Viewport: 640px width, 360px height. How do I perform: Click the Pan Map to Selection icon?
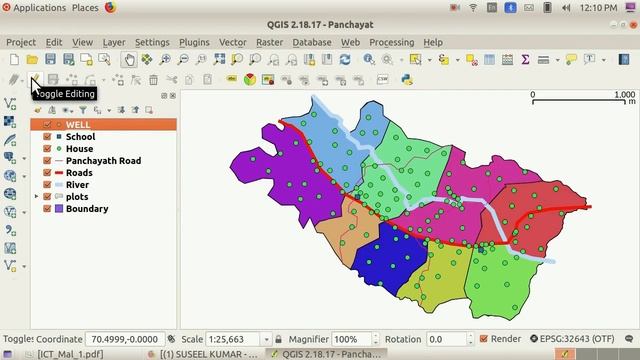click(147, 60)
